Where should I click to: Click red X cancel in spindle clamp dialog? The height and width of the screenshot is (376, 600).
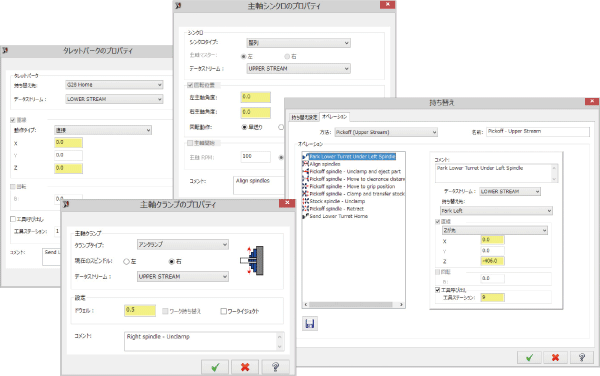point(245,367)
